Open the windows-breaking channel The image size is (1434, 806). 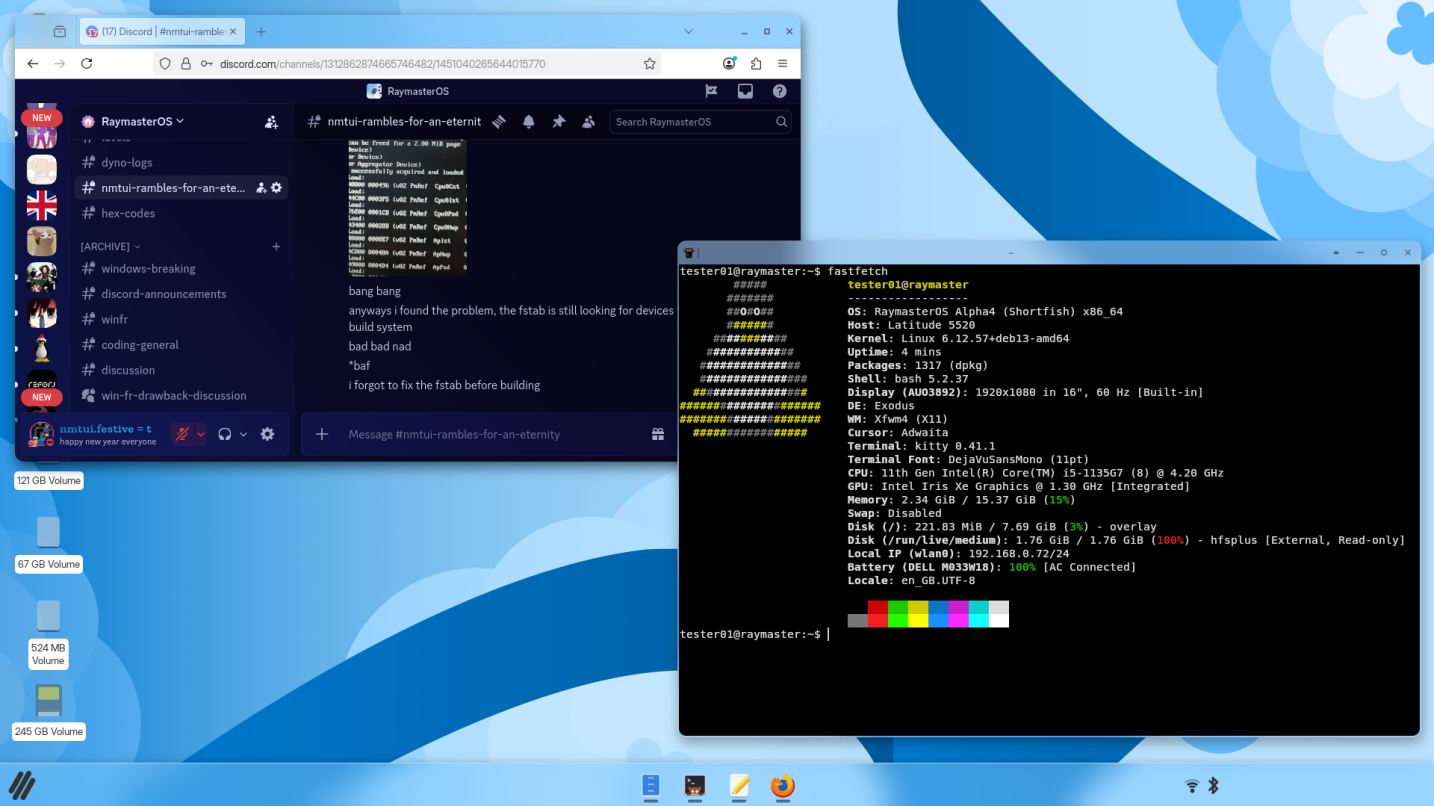pos(181,269)
